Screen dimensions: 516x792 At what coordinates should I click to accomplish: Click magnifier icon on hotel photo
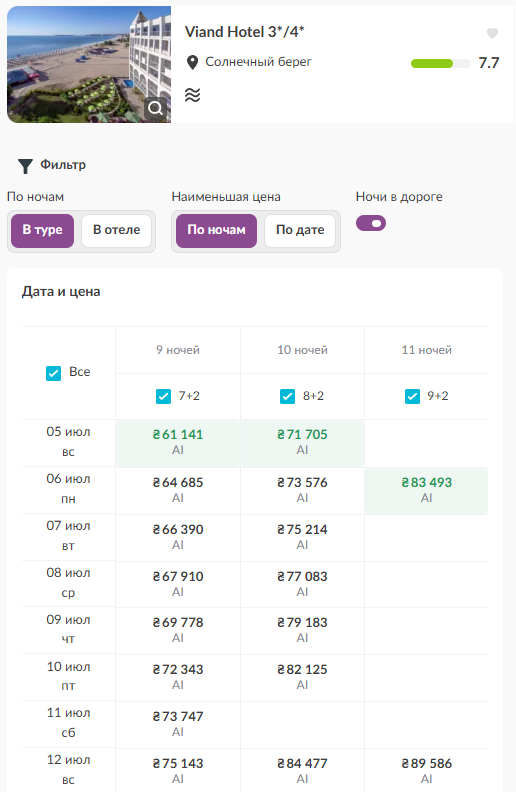pos(156,108)
